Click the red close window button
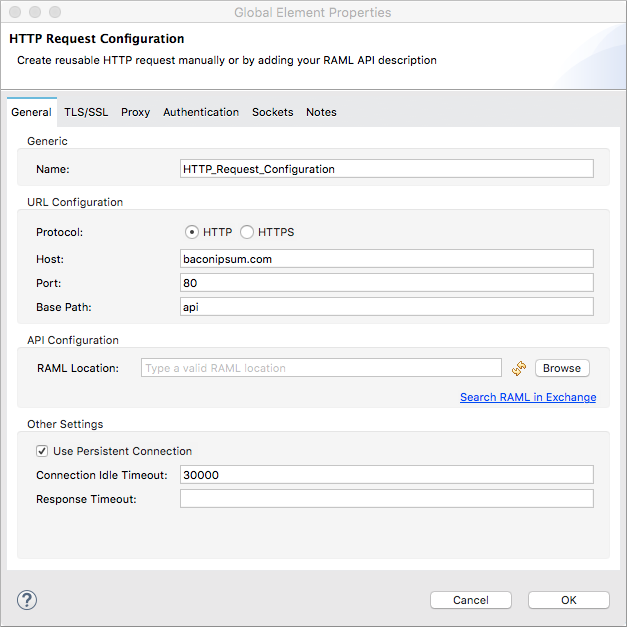627x627 pixels. [x=15, y=12]
